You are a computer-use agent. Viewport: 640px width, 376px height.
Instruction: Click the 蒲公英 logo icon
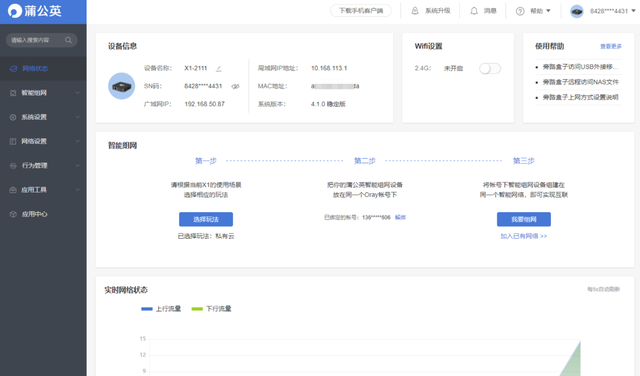15,11
